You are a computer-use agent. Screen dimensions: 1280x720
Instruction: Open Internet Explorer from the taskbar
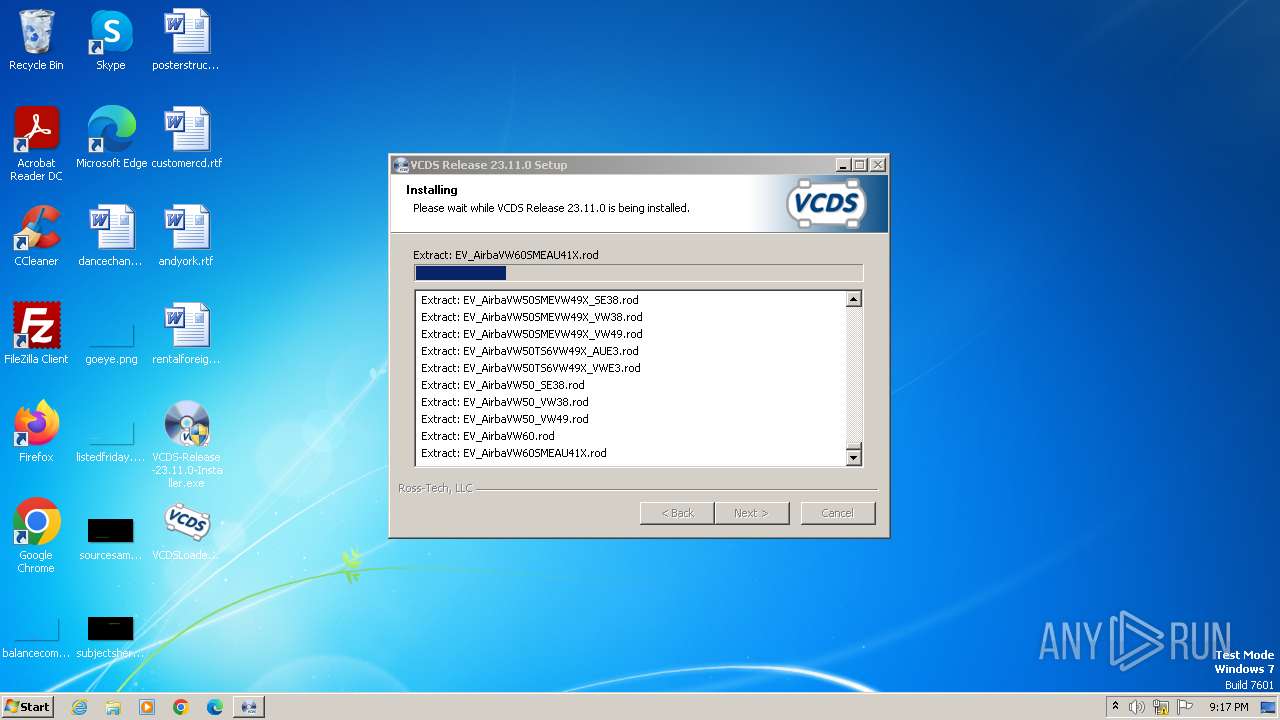click(79, 707)
